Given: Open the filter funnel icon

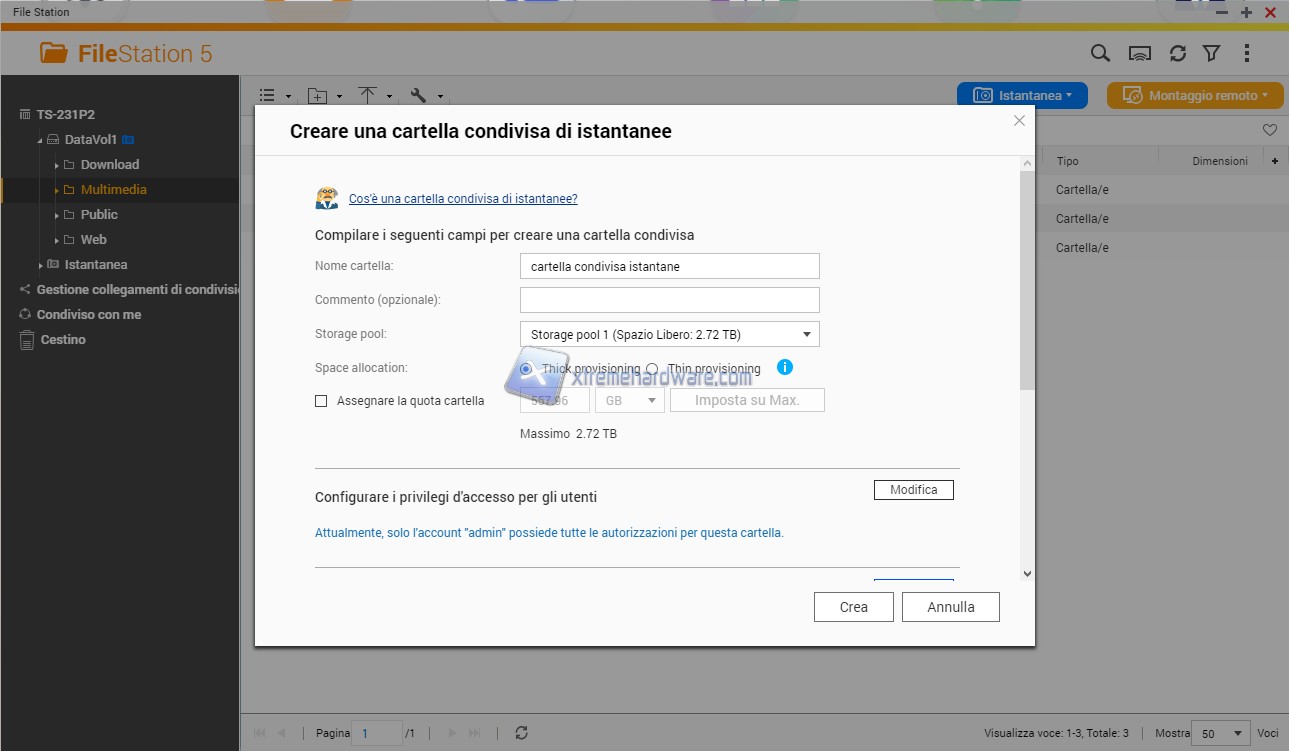Looking at the screenshot, I should 1211,54.
